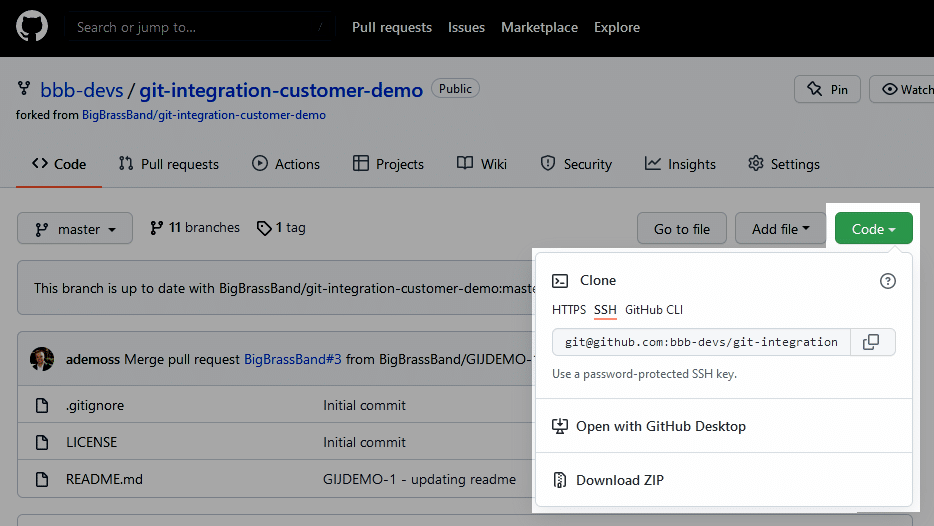The height and width of the screenshot is (526, 934).
Task: Open the master branch dropdown
Action: click(75, 229)
